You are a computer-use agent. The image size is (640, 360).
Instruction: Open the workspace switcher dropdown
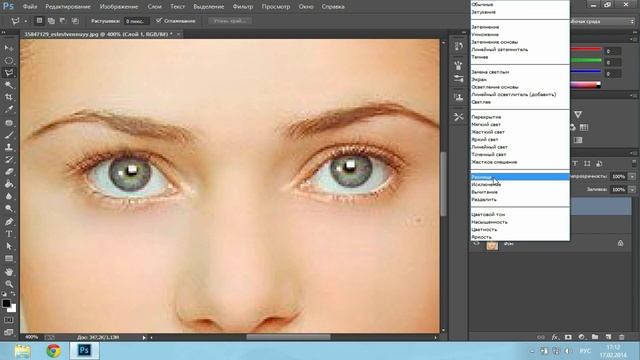602,21
